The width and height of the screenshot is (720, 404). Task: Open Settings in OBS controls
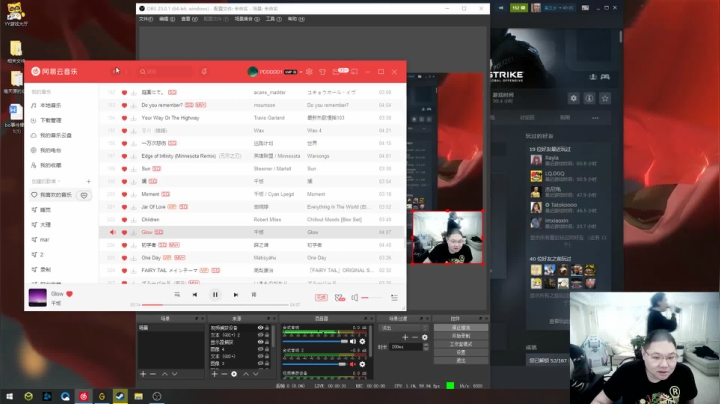[461, 353]
